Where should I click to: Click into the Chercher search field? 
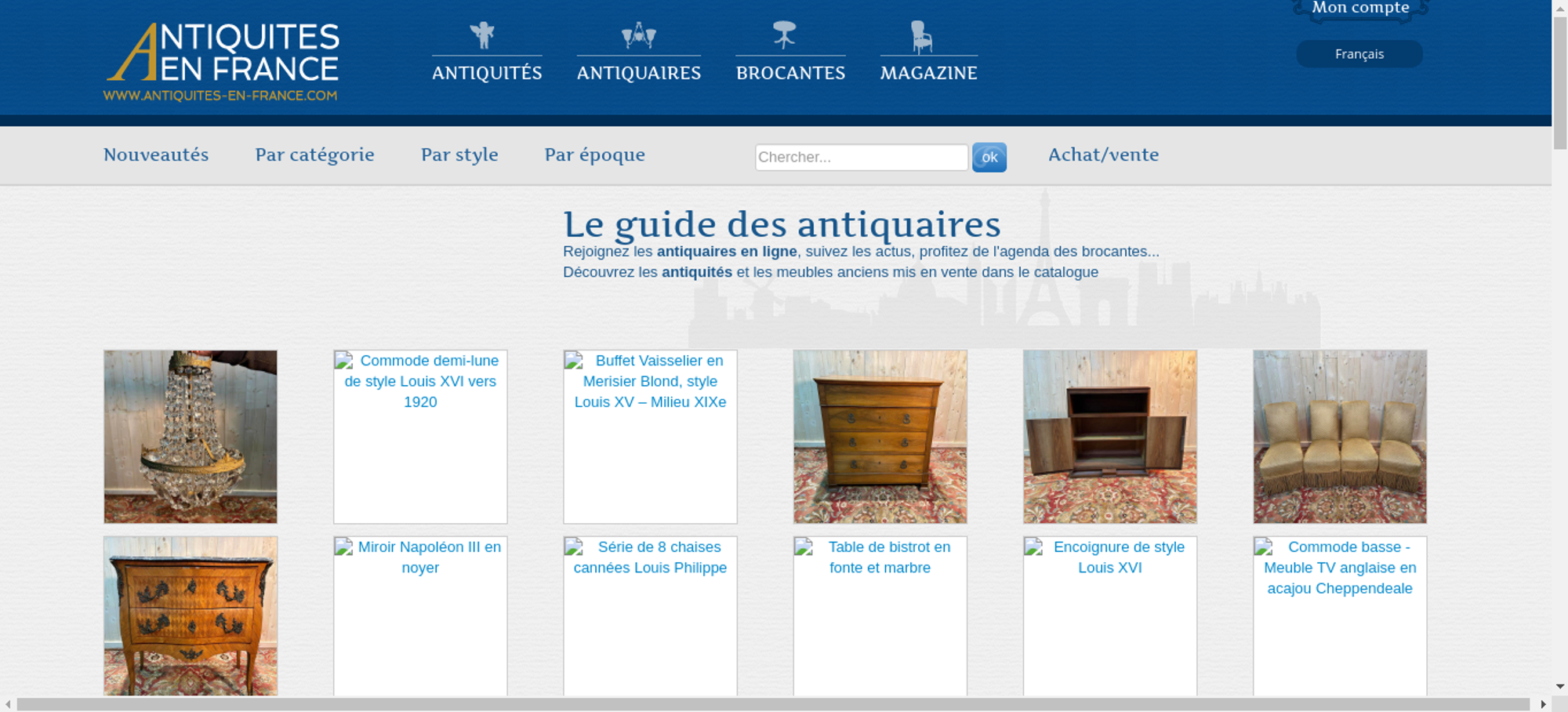click(861, 157)
